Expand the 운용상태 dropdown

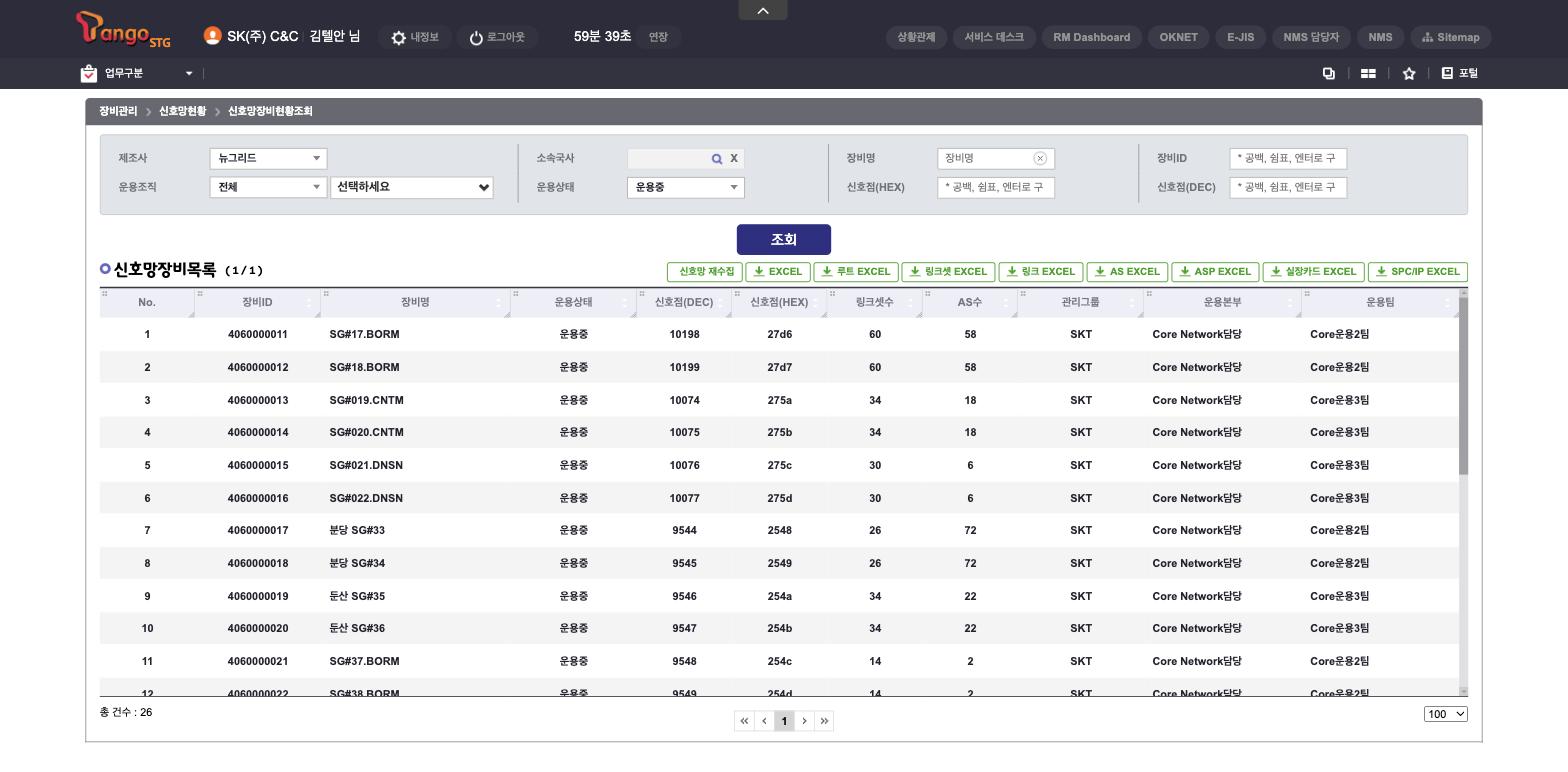(686, 187)
